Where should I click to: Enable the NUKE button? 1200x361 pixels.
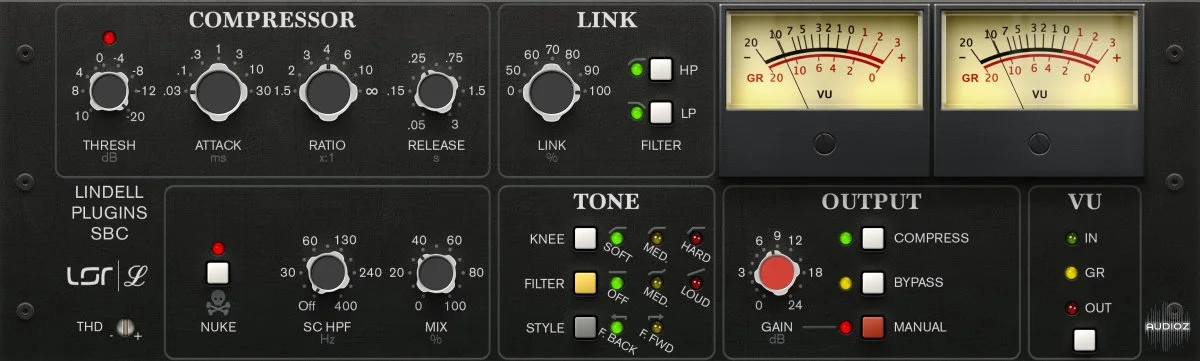coord(218,272)
